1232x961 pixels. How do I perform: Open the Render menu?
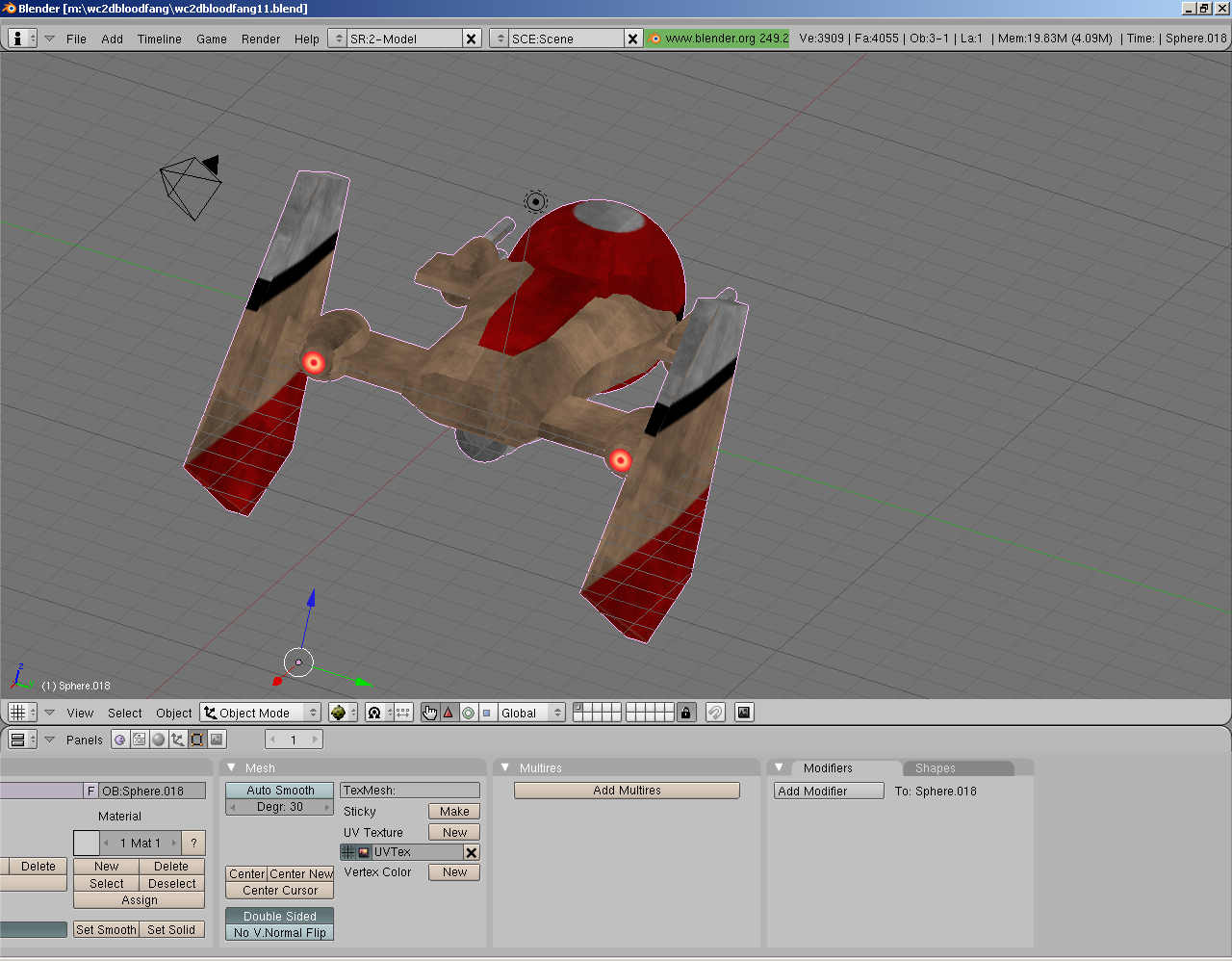(261, 39)
